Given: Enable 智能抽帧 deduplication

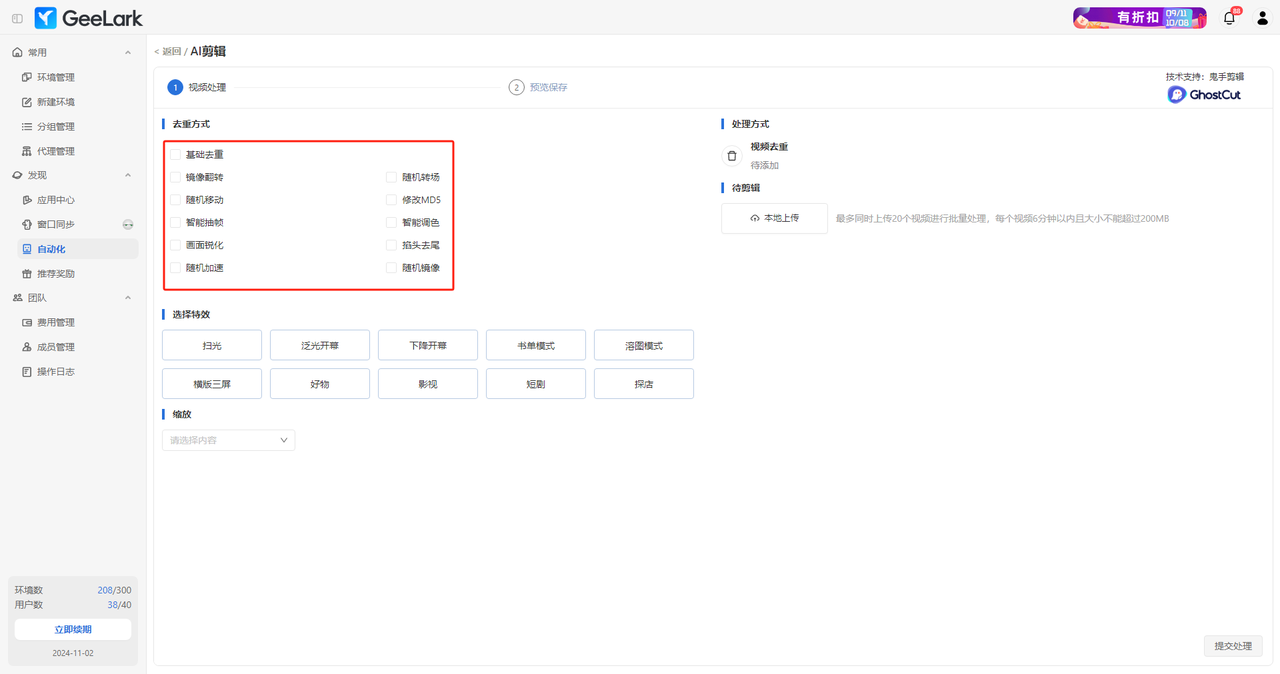Looking at the screenshot, I should (176, 223).
